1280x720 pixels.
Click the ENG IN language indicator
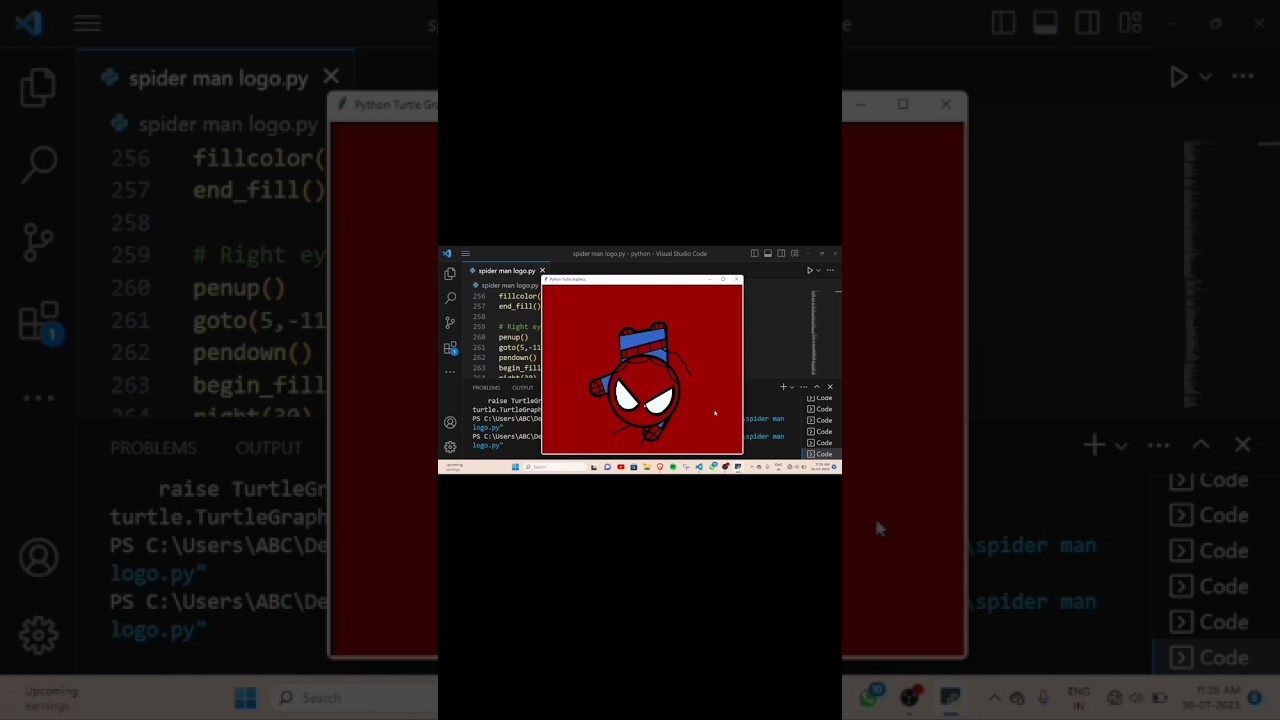point(778,467)
